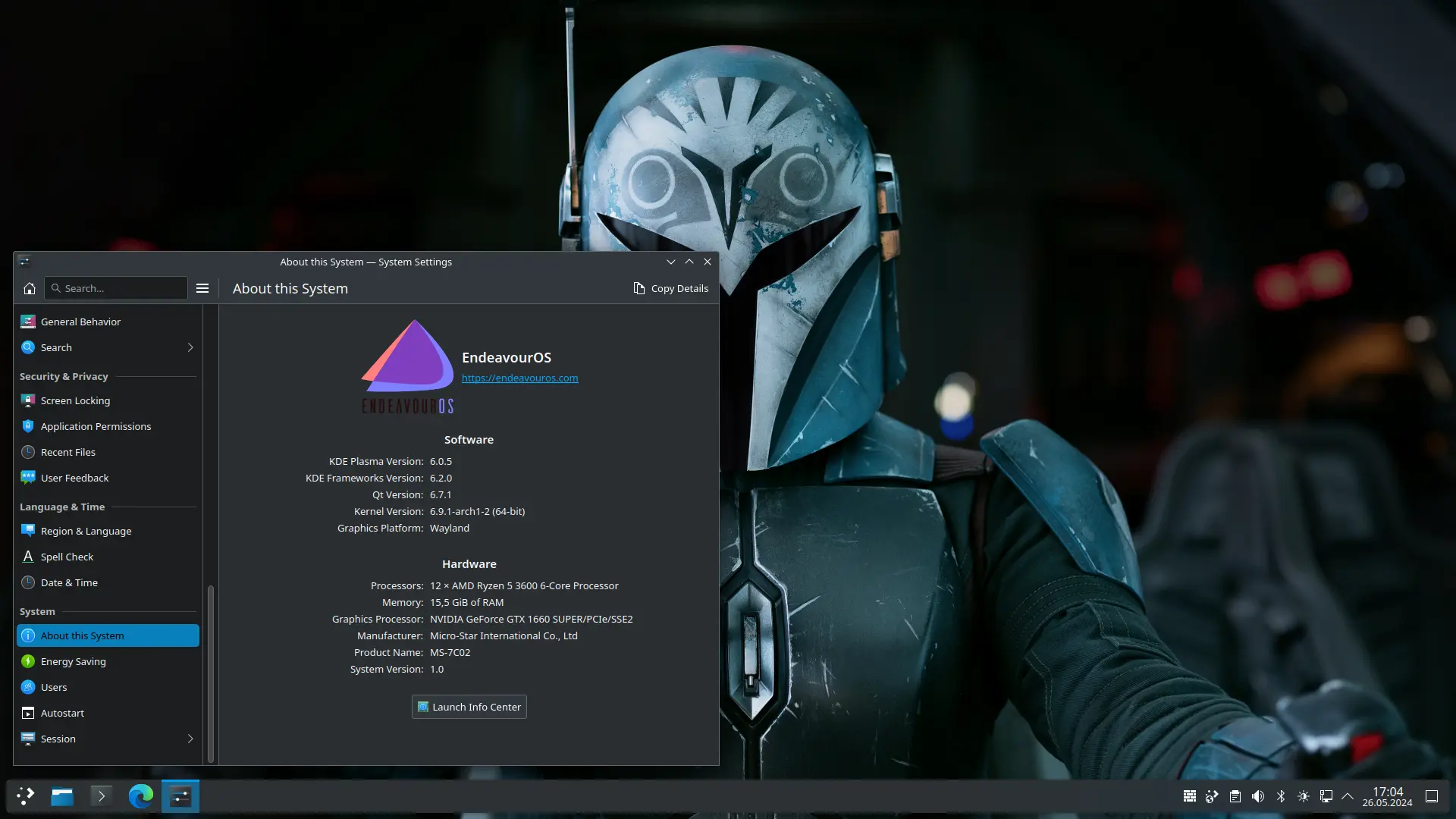Select the MS-7C02 product name
Viewport: 1456px width, 819px height.
pyautogui.click(x=450, y=652)
